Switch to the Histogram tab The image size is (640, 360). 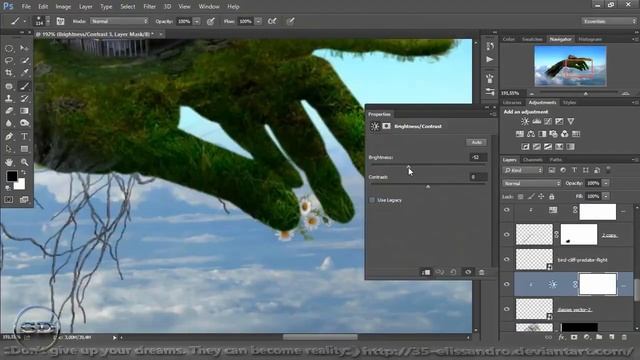pos(590,39)
